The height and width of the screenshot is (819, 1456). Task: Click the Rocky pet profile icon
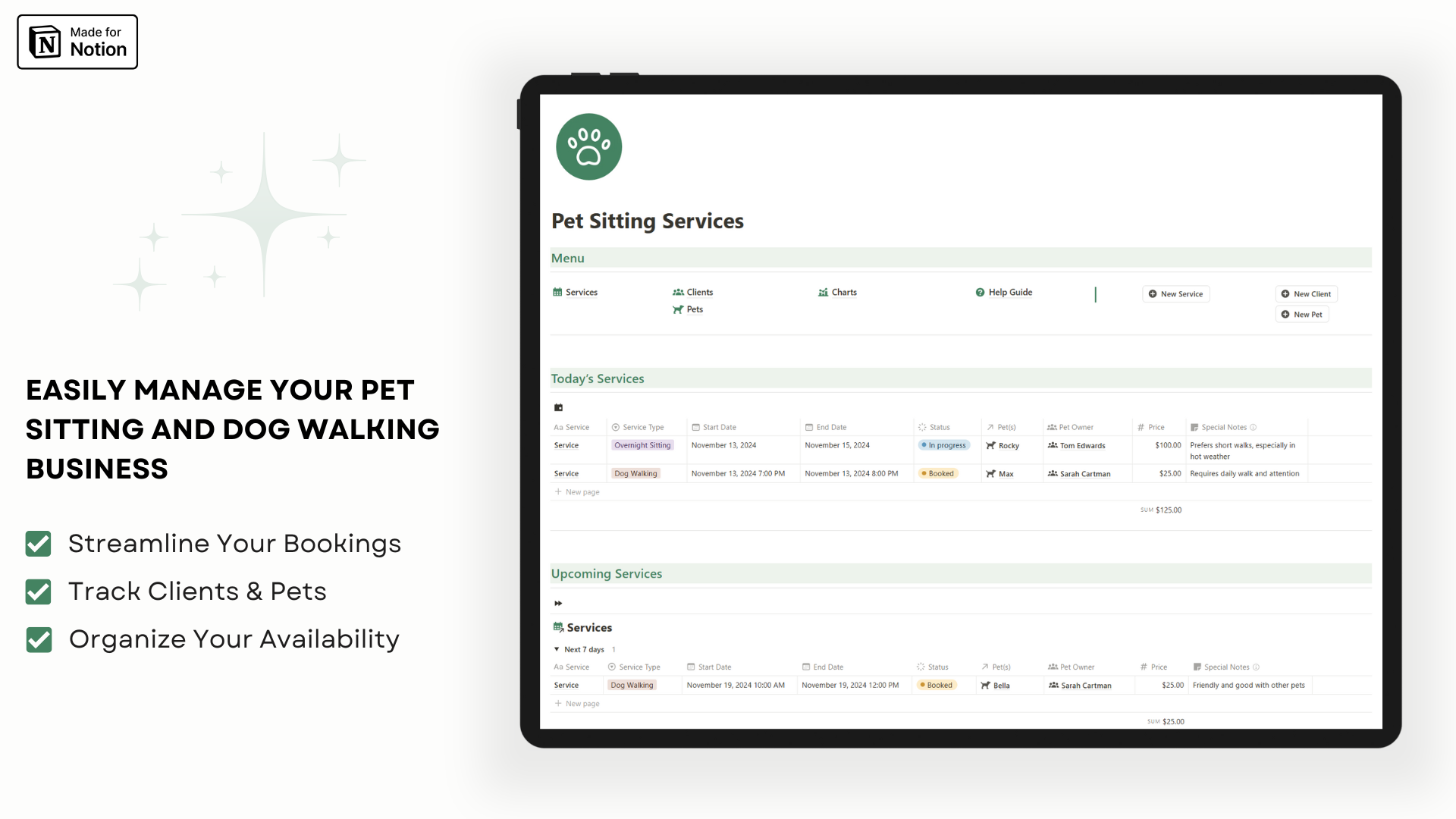click(x=991, y=444)
